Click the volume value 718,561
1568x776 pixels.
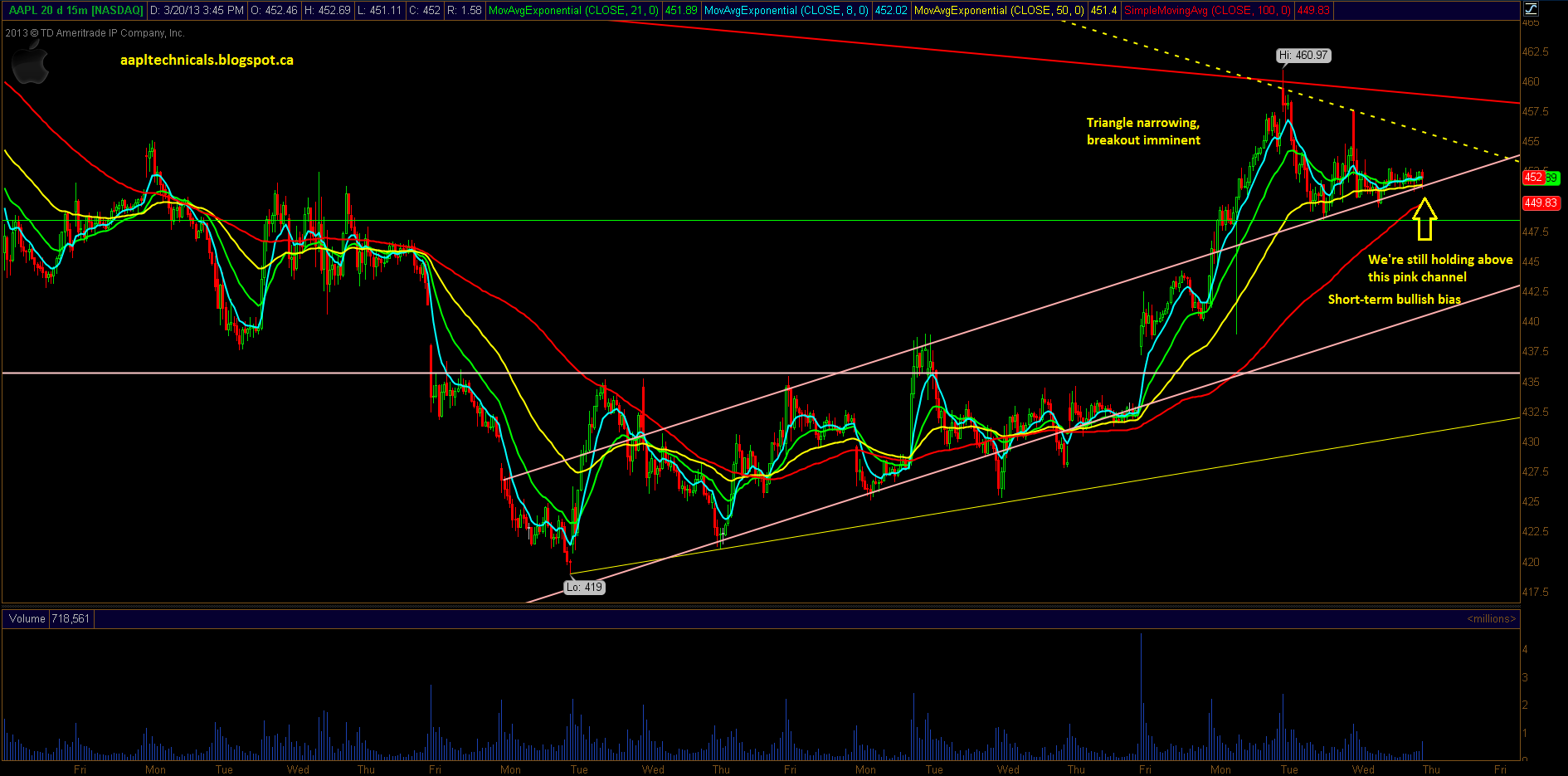click(71, 618)
